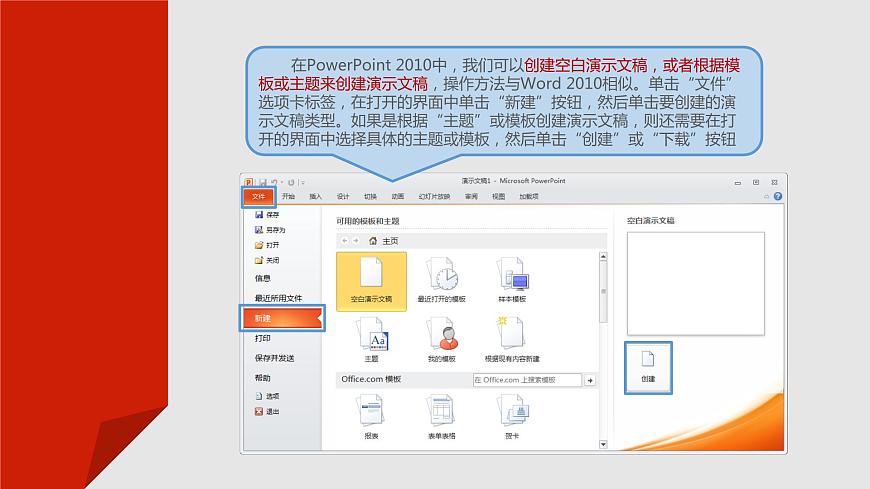Switch to the Design (设计) ribbon tab
870x489 pixels.
point(343,196)
